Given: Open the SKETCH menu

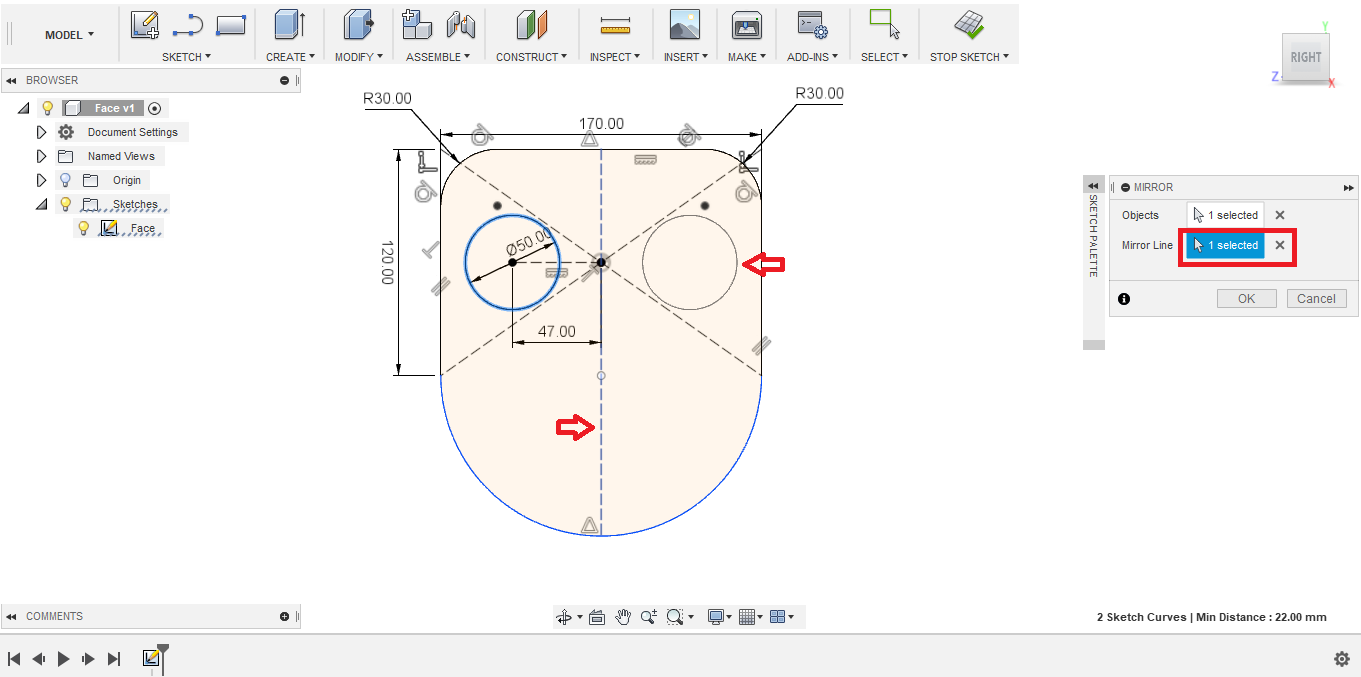Looking at the screenshot, I should click(186, 57).
